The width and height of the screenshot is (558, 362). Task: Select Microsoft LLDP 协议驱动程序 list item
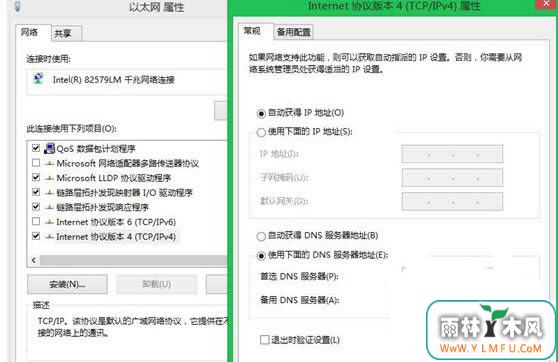(114, 178)
